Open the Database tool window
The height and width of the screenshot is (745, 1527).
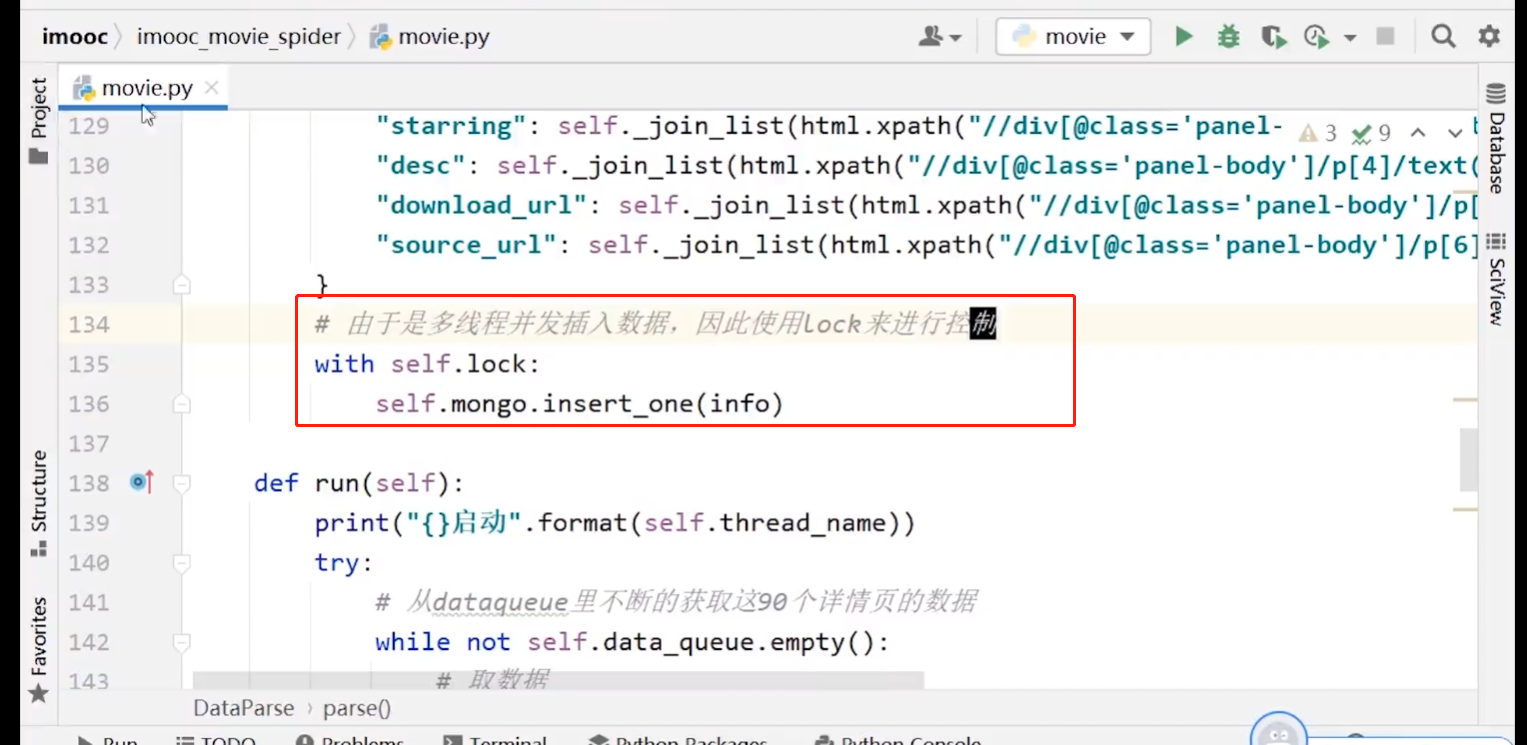pyautogui.click(x=1496, y=139)
